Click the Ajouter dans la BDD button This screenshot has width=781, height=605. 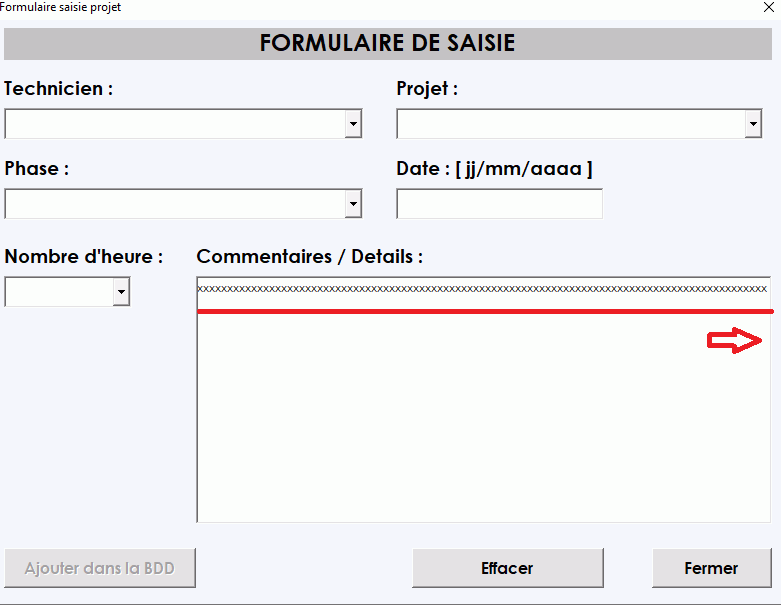tap(99, 568)
